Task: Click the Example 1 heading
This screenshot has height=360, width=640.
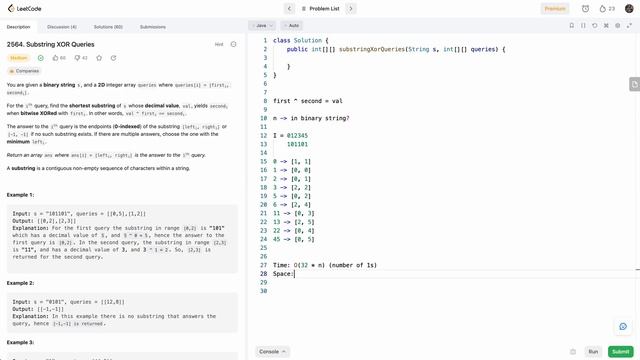Action: [x=20, y=195]
